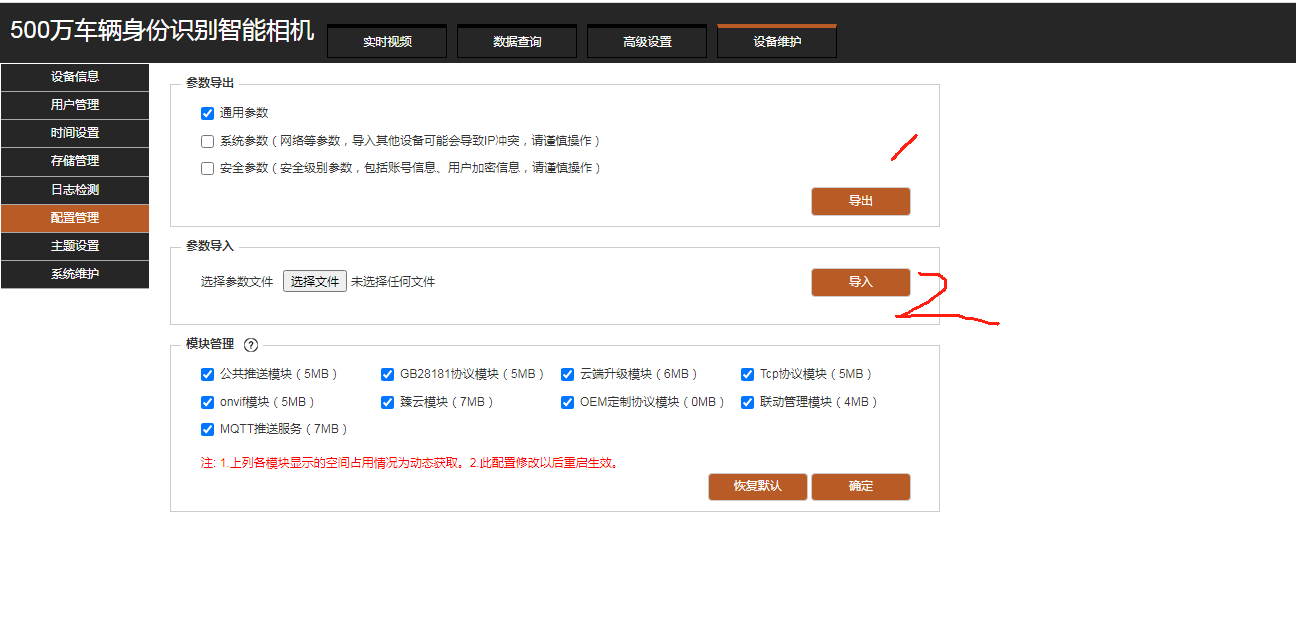Screen dimensions: 1296x643
Task: Open 用户管理 sidebar item
Action: (75, 105)
